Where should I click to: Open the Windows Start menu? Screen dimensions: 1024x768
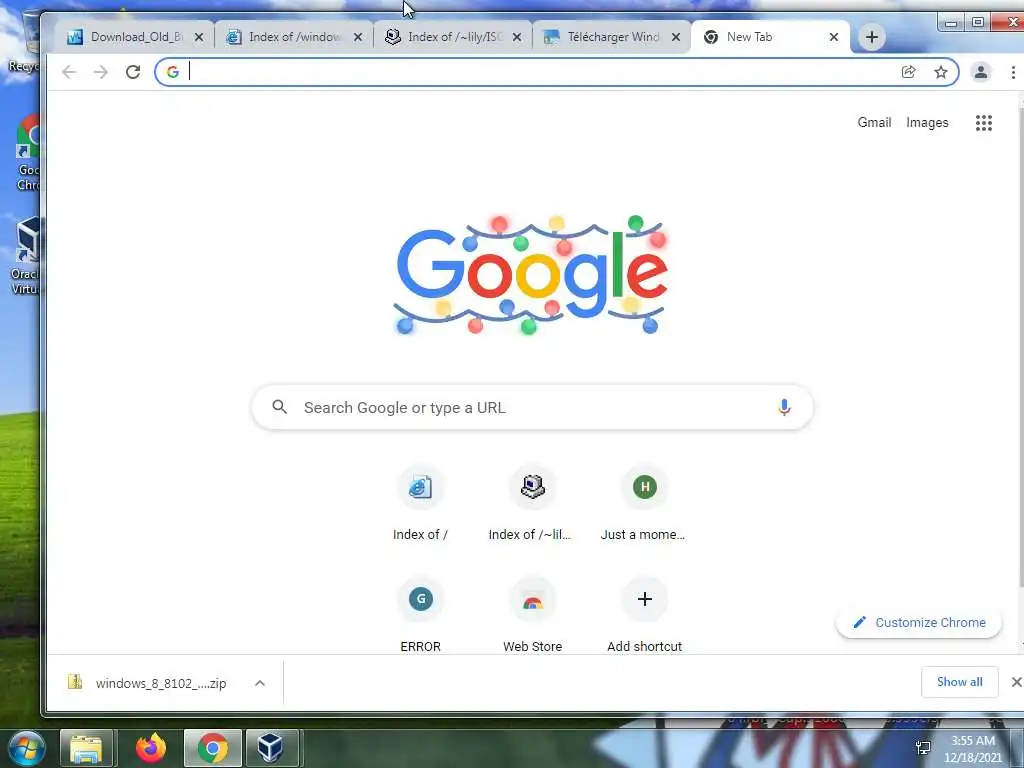tap(26, 748)
